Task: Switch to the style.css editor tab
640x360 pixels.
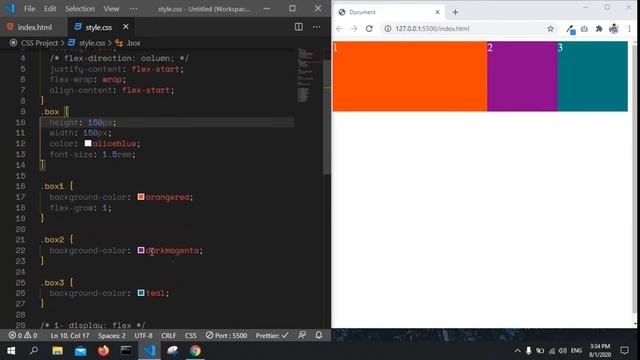Action: [98, 27]
